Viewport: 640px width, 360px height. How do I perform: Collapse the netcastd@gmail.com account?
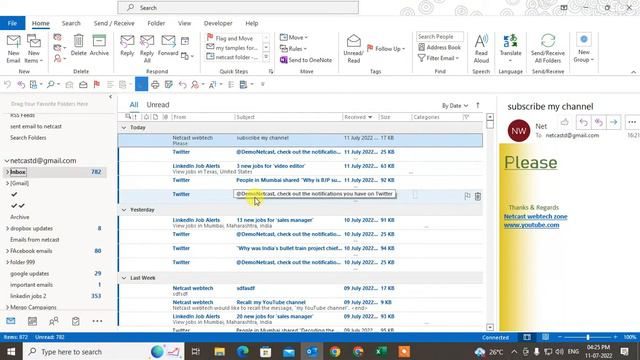point(7,161)
